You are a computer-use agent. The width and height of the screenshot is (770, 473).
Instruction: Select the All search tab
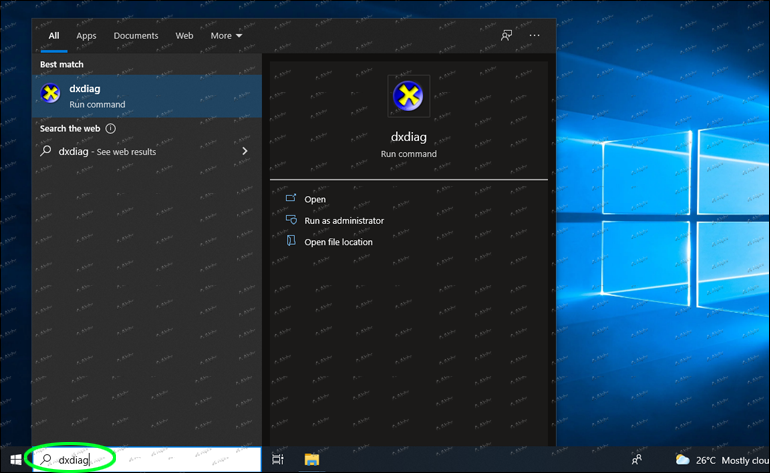[x=54, y=36]
